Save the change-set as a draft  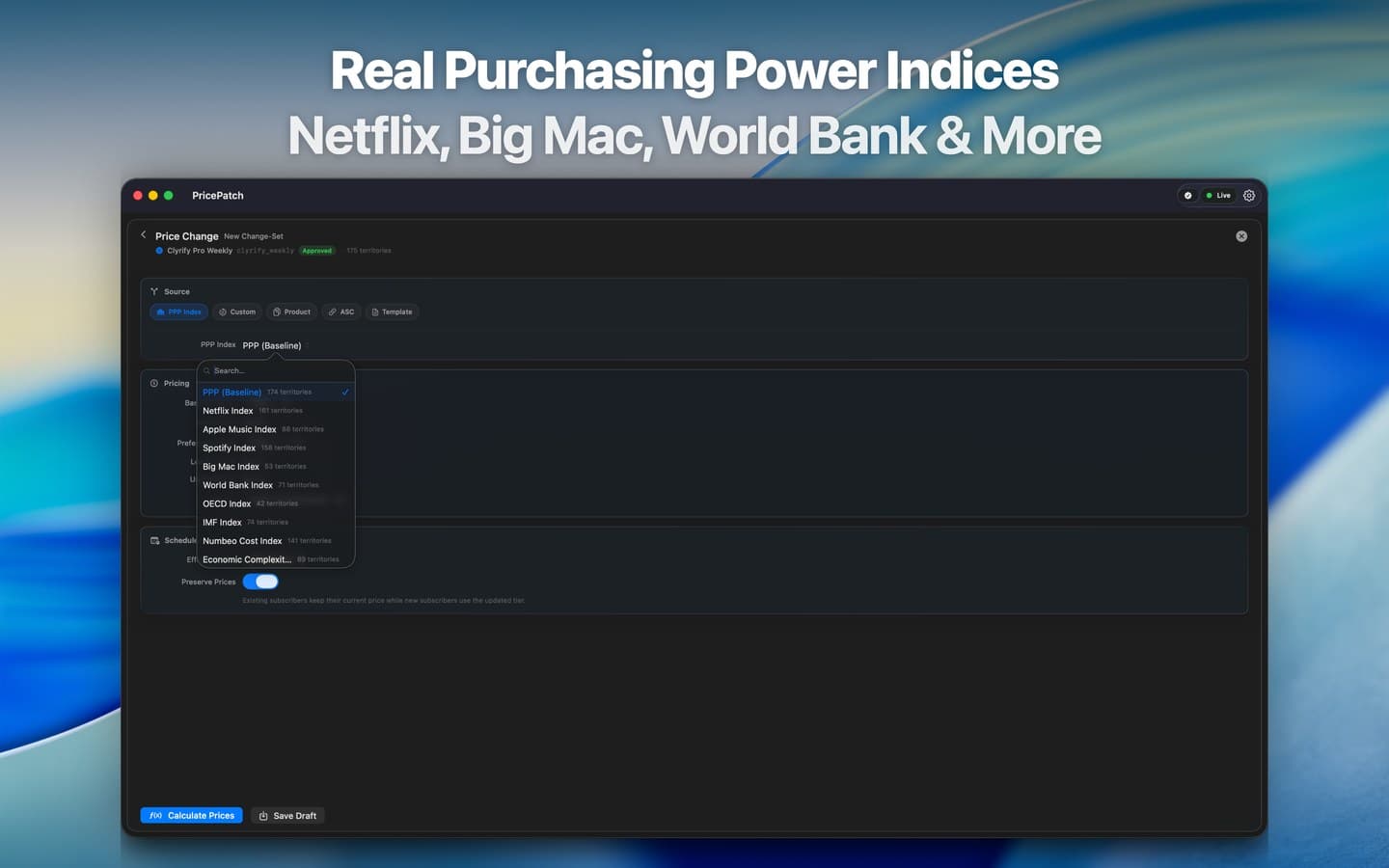(x=287, y=815)
